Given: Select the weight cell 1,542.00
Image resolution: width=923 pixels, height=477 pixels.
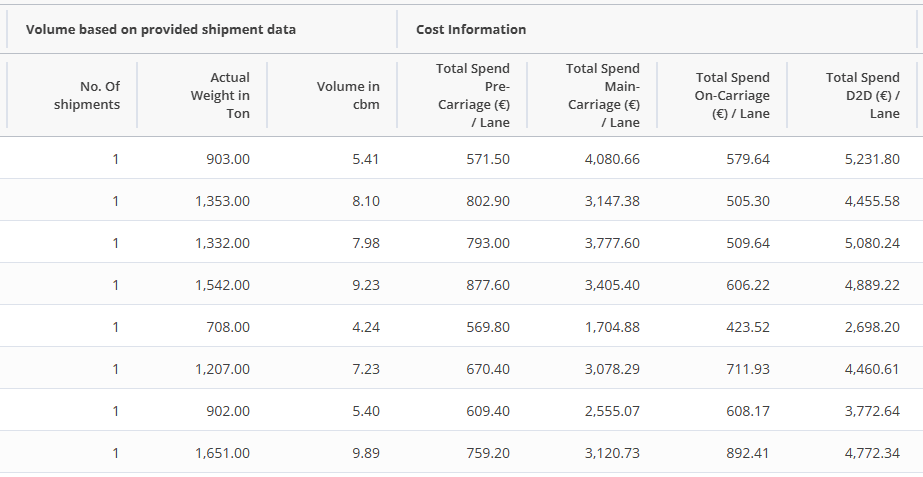Looking at the screenshot, I should pos(223,285).
